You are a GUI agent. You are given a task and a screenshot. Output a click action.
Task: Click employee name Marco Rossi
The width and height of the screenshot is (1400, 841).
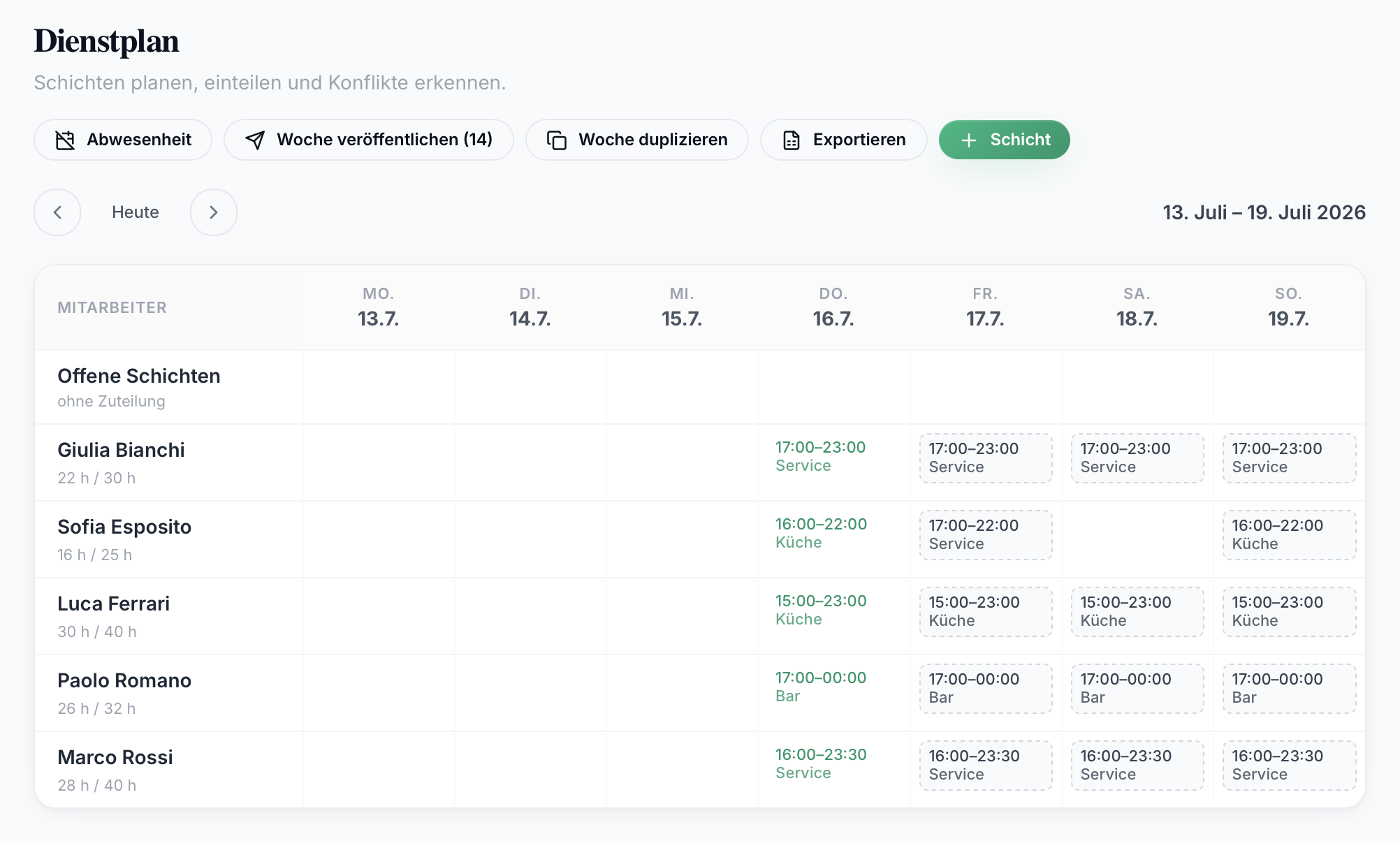[x=115, y=757]
